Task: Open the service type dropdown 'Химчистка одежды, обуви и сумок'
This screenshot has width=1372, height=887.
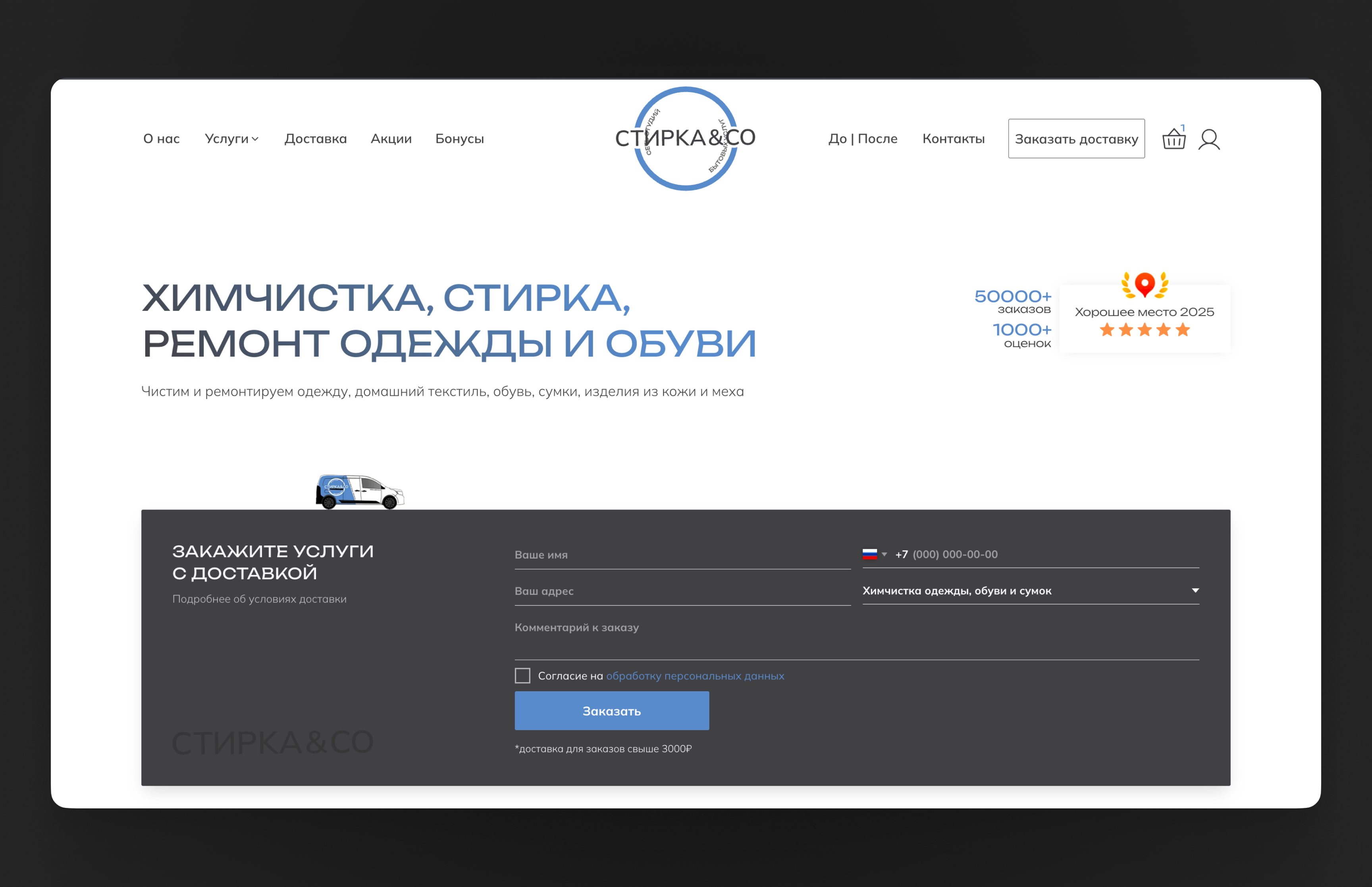Action: pos(1030,590)
